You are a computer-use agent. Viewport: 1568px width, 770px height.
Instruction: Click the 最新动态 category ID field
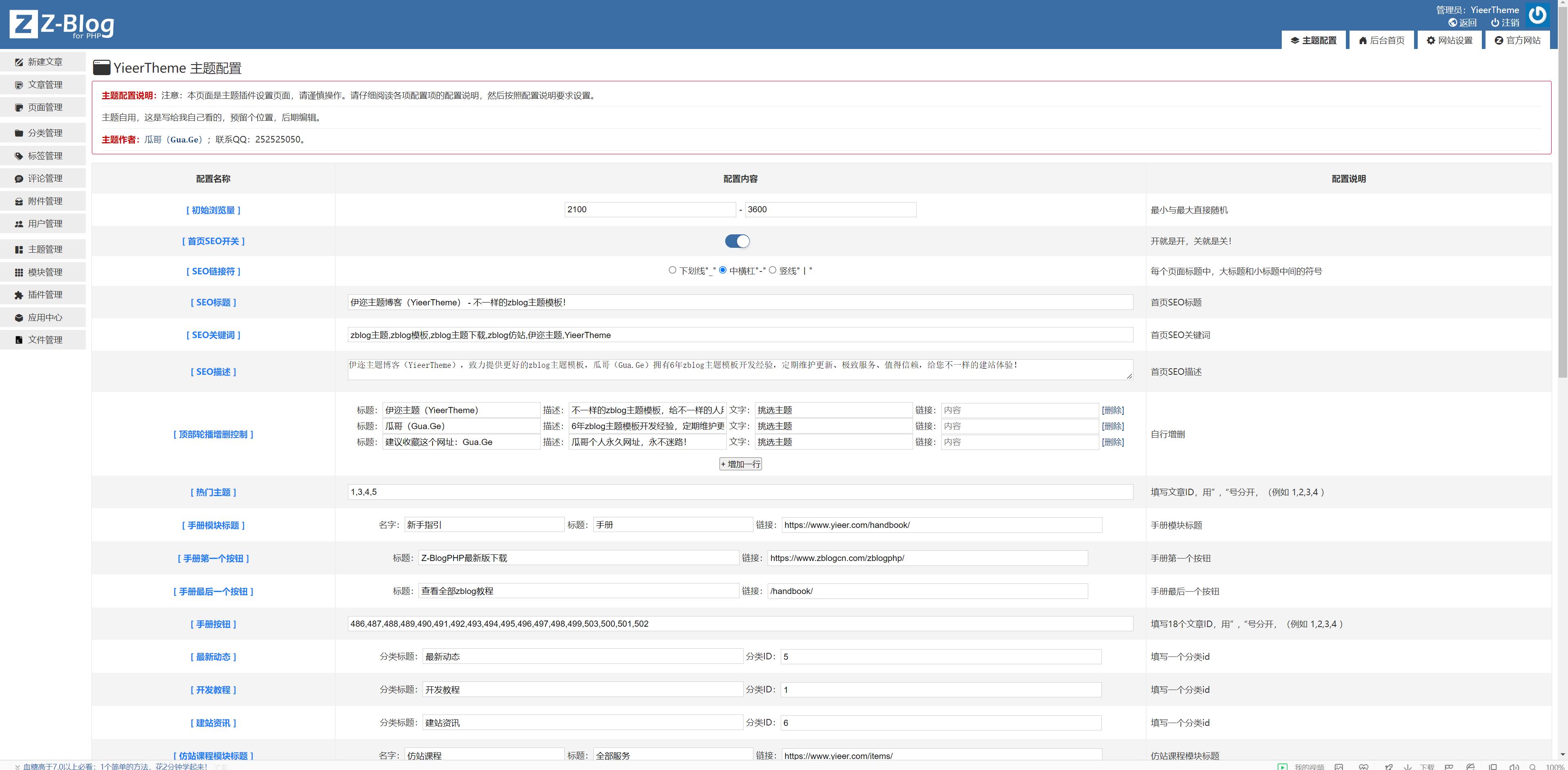pos(941,657)
